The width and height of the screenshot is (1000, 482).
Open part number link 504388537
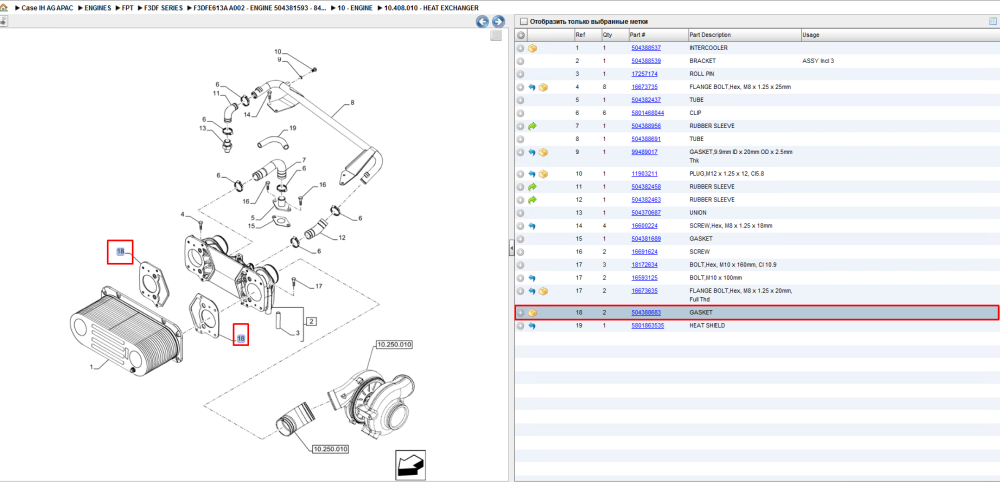tap(646, 48)
